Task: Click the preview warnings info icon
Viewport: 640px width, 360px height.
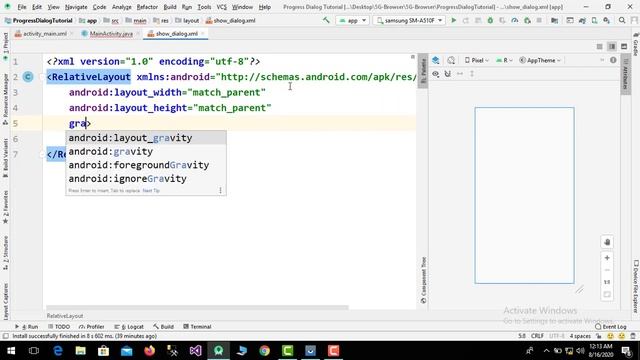Action: coord(613,60)
